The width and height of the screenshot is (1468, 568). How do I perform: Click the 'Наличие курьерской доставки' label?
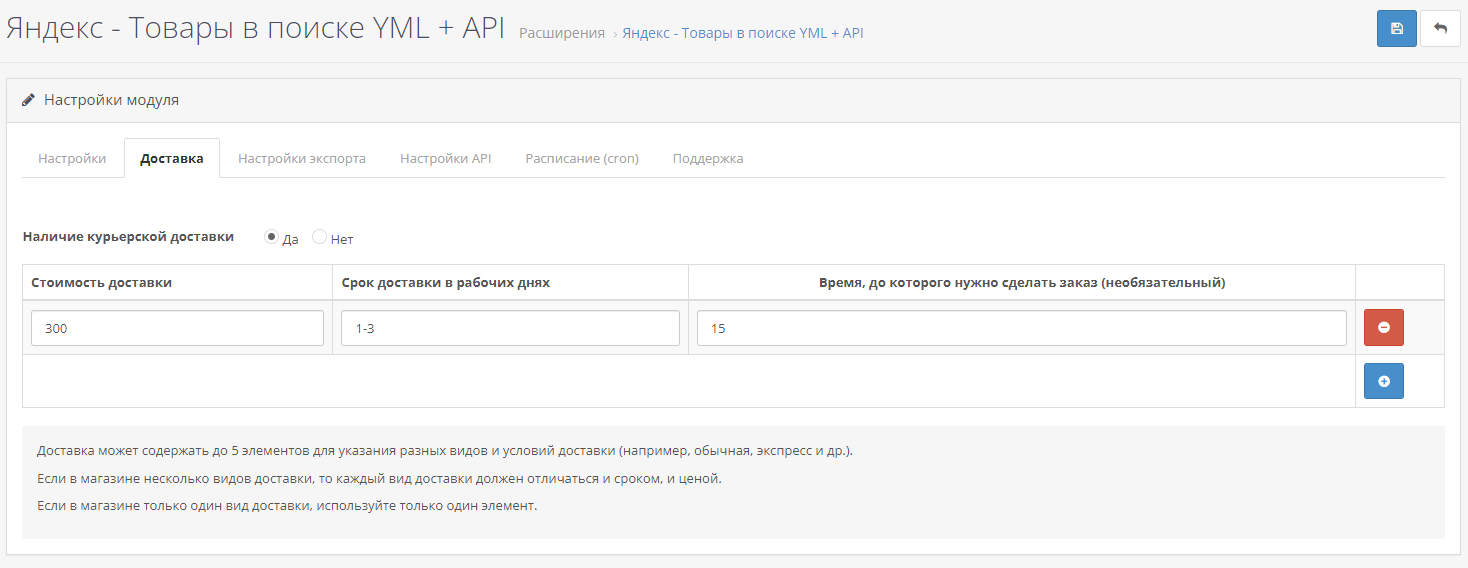pos(128,237)
